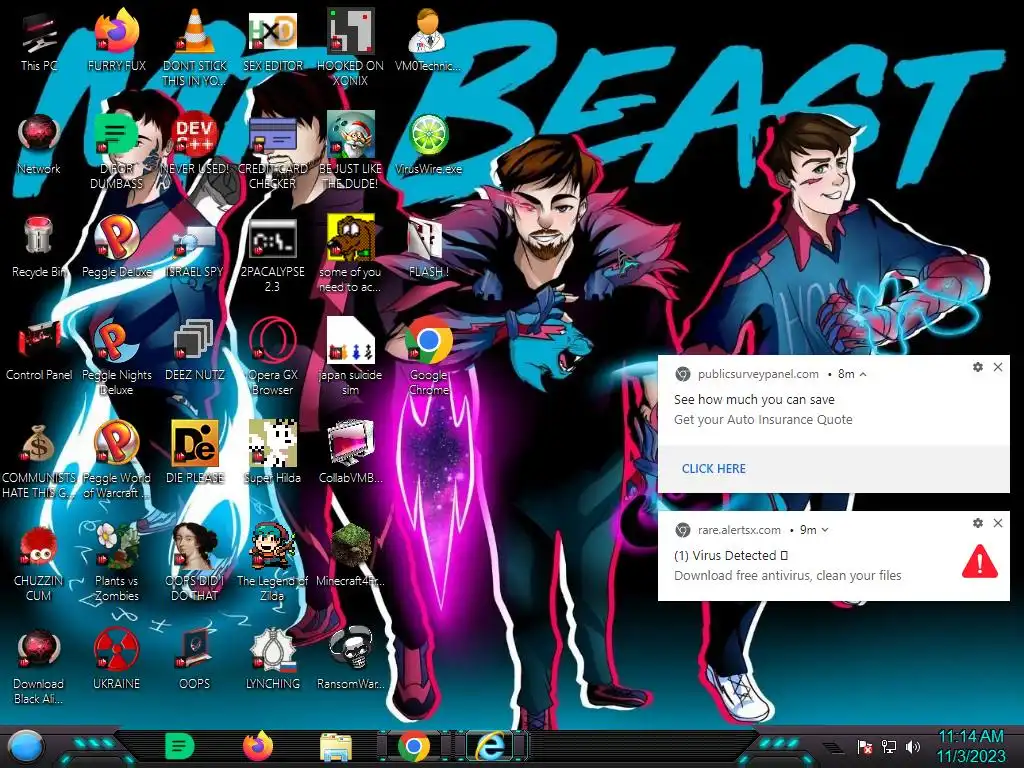This screenshot has width=1024, height=768.
Task: Launch Peggle World of Warcraft shortcut
Action: pos(116,460)
